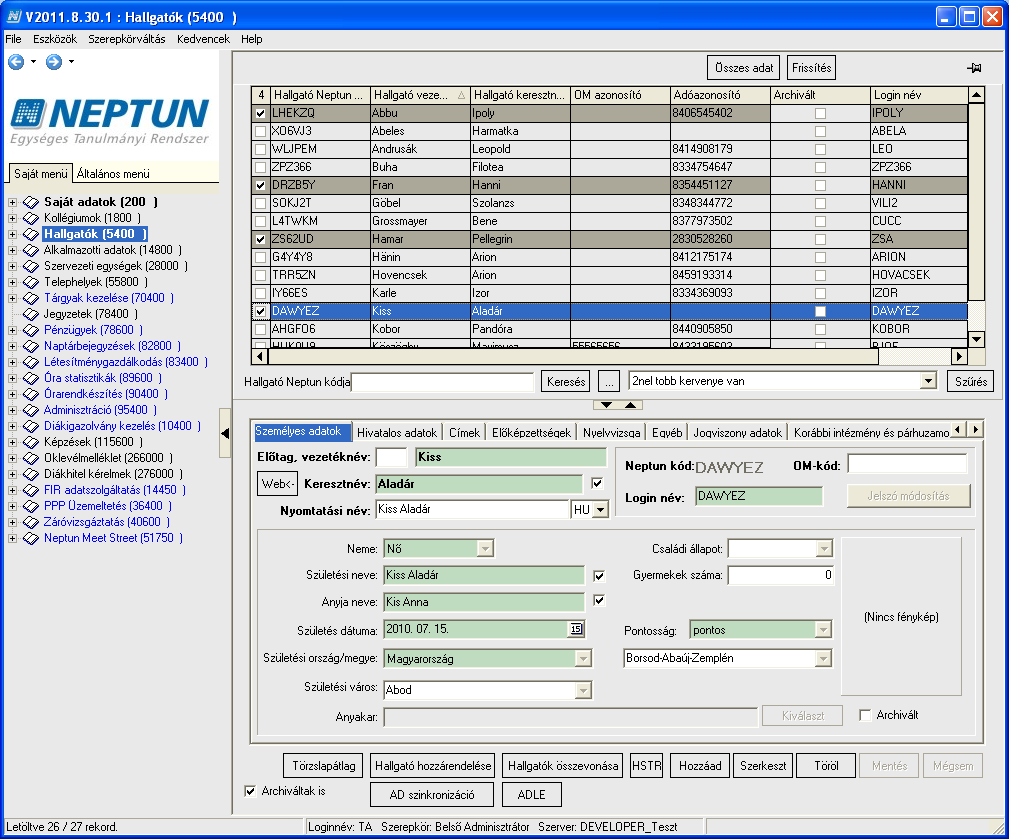1009x839 pixels.
Task: Click the OM-kód input field
Action: (907, 464)
